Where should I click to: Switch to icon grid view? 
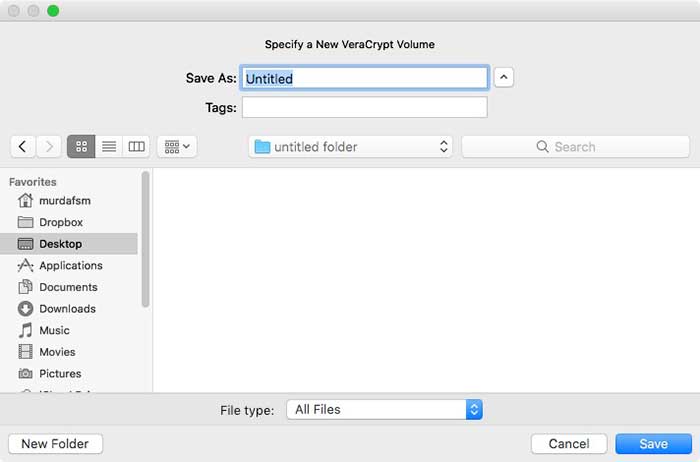coord(81,146)
